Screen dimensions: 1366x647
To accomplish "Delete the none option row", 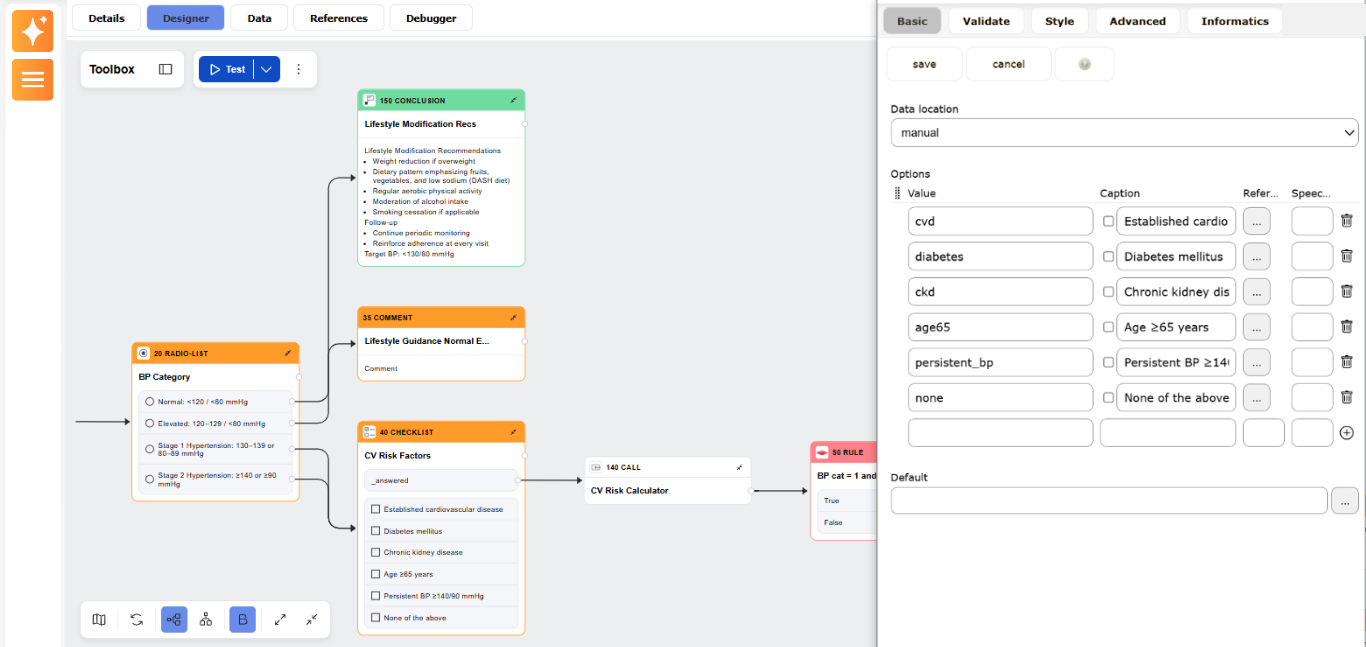I will [1347, 397].
